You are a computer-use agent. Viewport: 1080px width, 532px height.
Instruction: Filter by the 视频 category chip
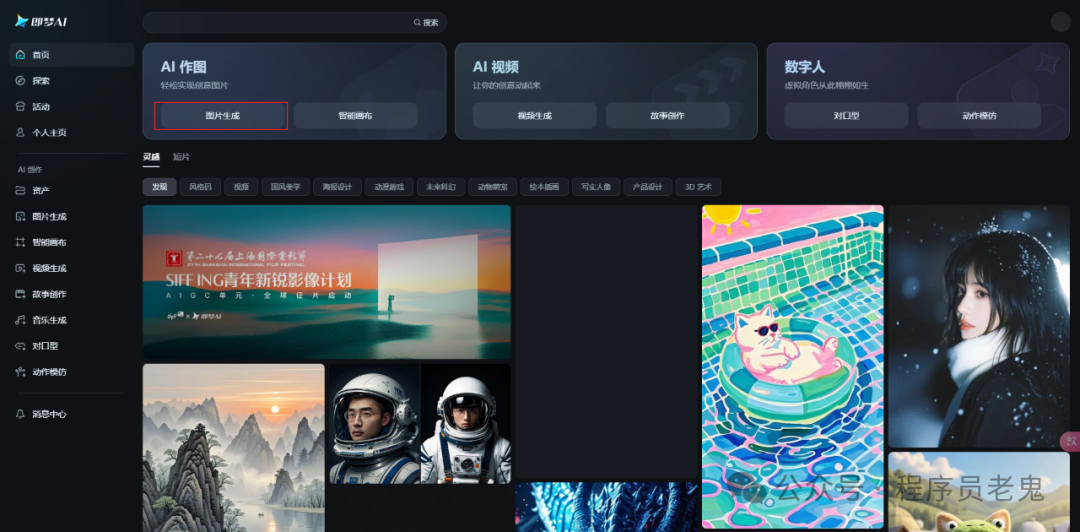[241, 187]
